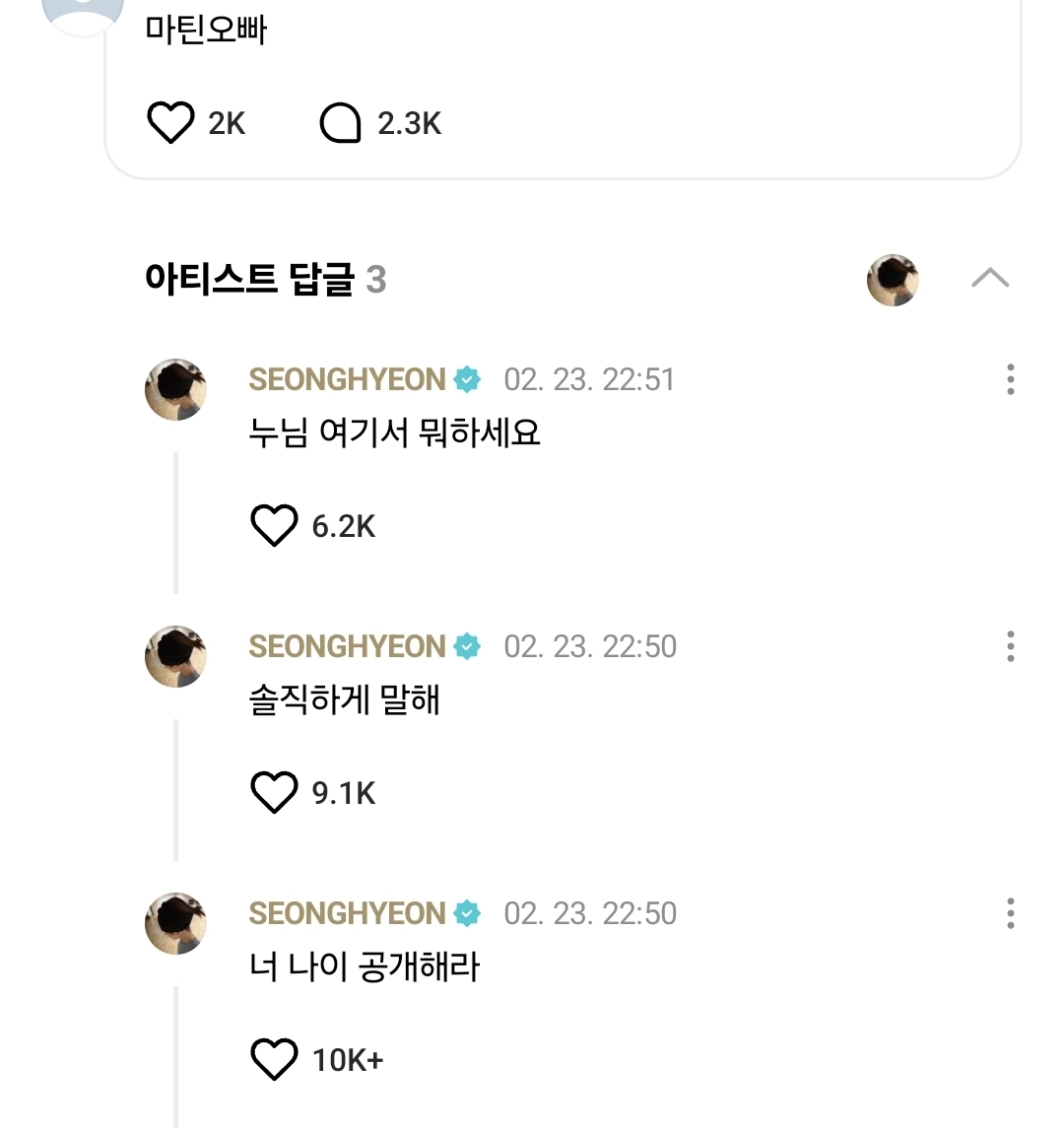
Task: Open SEONGHYEON profile from 22:51 reply name
Action: click(347, 380)
